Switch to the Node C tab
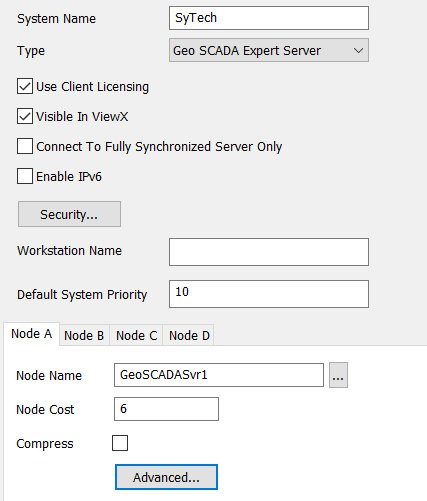This screenshot has width=427, height=501. point(136,335)
